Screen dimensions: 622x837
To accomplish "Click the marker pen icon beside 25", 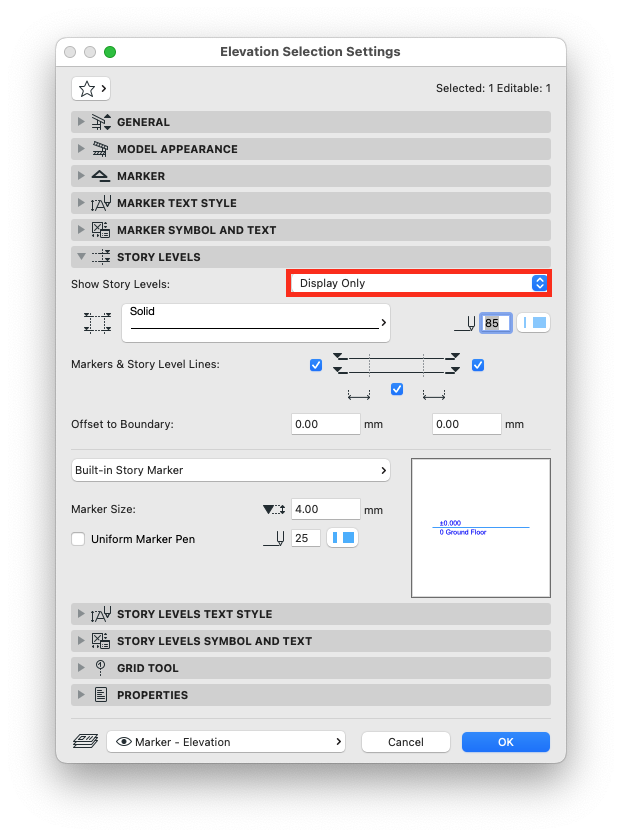I will (274, 538).
